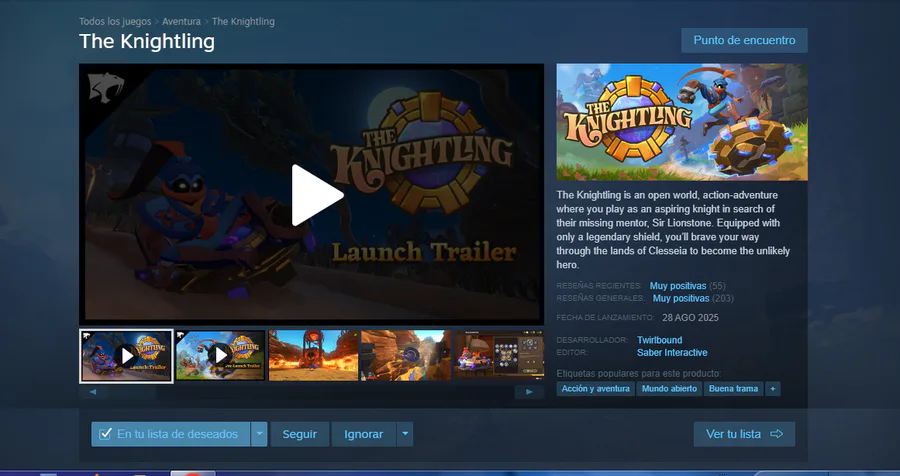Click The Knightling breadcrumb link
The height and width of the screenshot is (476, 900).
click(243, 21)
